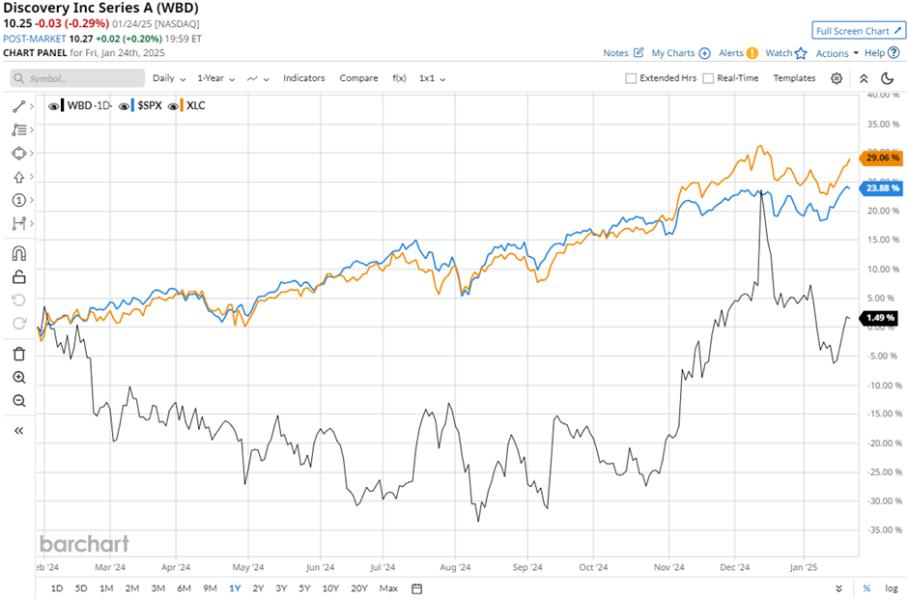Open the Daily interval dropdown

tap(169, 78)
